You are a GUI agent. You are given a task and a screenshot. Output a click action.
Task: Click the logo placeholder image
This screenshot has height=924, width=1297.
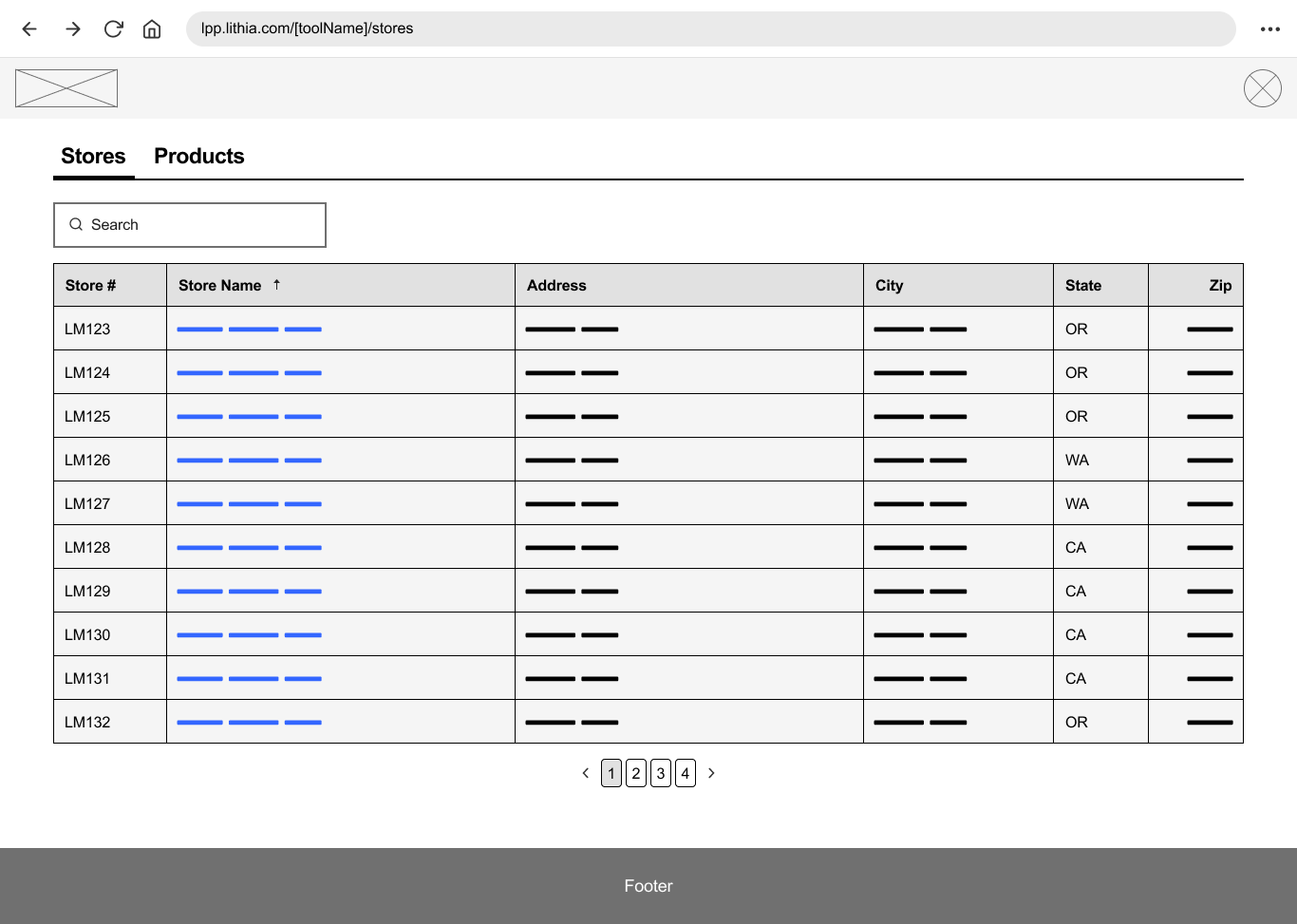[66, 88]
